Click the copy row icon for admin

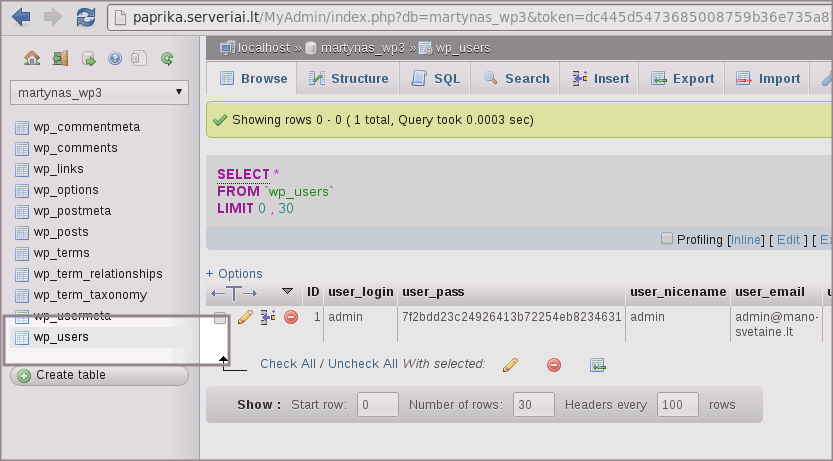(268, 317)
